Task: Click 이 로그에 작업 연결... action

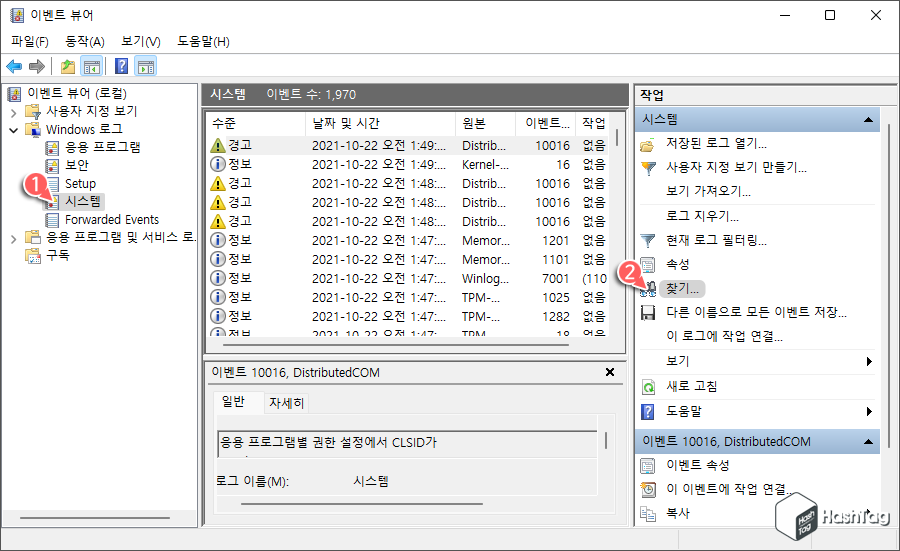Action: point(724,337)
